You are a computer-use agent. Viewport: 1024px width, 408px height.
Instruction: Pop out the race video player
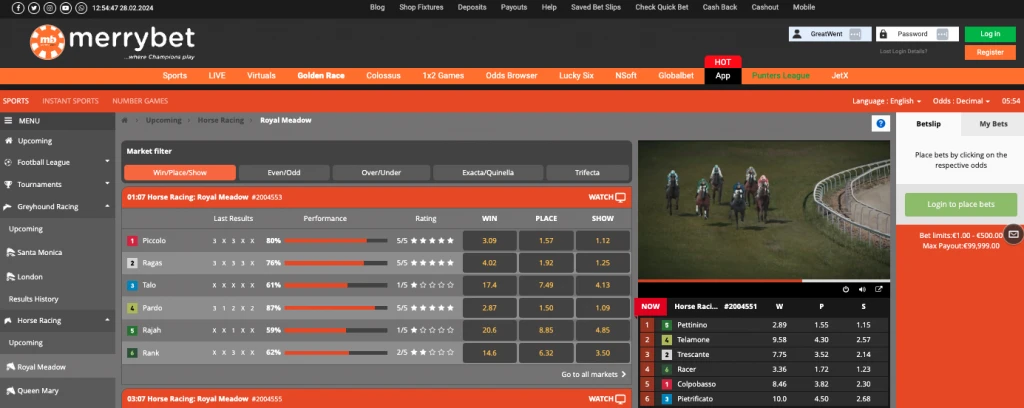[x=878, y=289]
